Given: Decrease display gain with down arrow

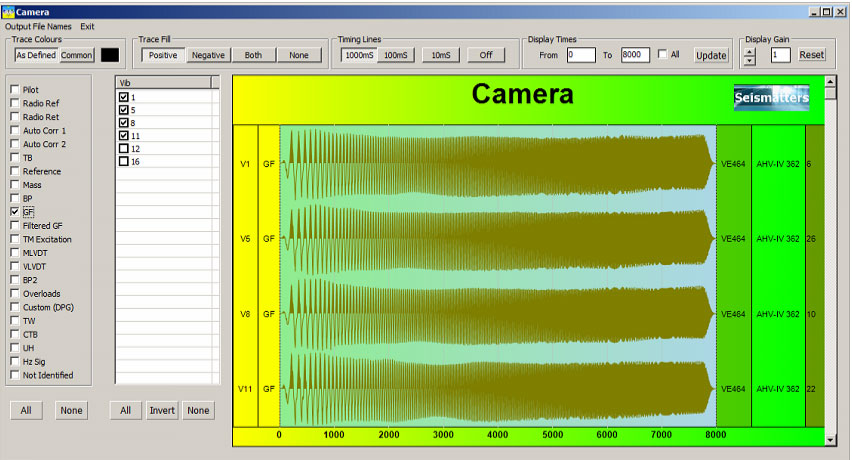Looking at the screenshot, I should [749, 60].
